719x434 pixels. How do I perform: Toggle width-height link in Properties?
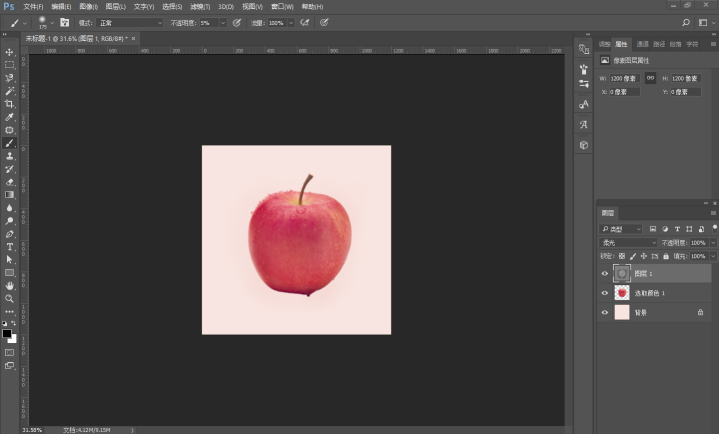[x=650, y=78]
